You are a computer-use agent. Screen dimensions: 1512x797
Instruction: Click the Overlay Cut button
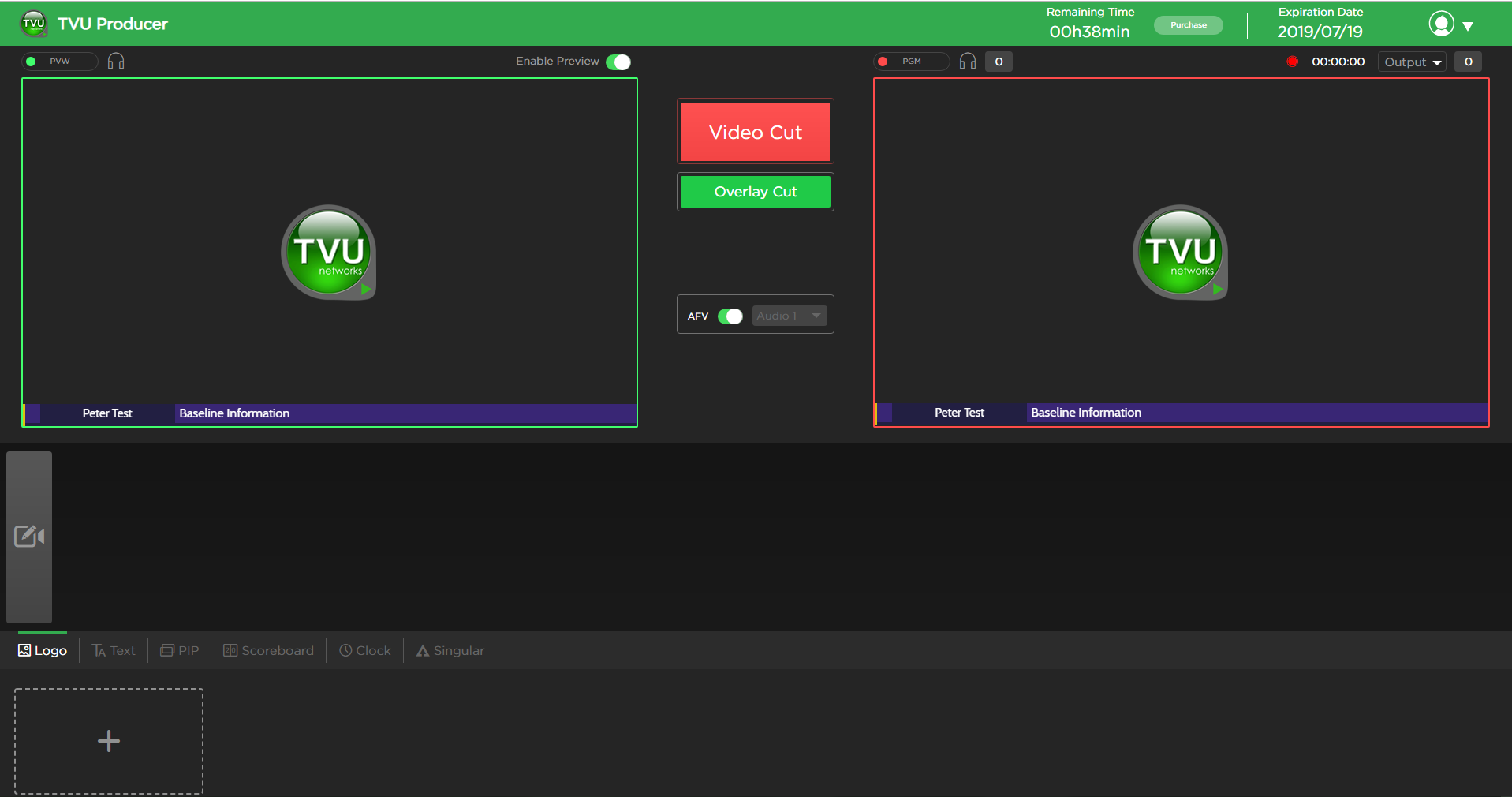756,192
